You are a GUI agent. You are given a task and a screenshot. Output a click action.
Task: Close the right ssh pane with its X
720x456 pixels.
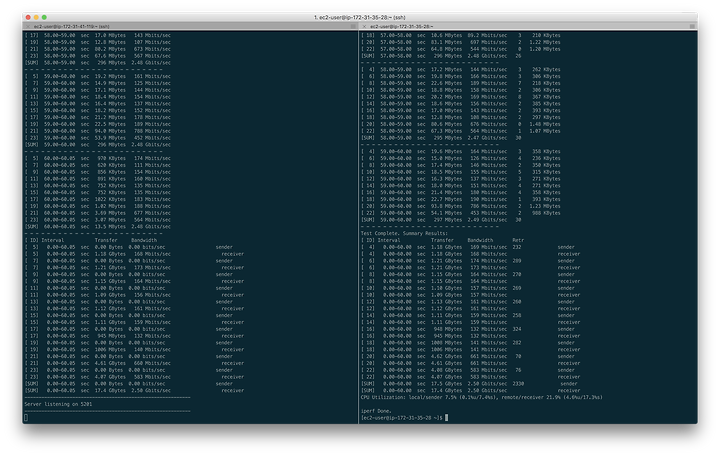[x=364, y=27]
